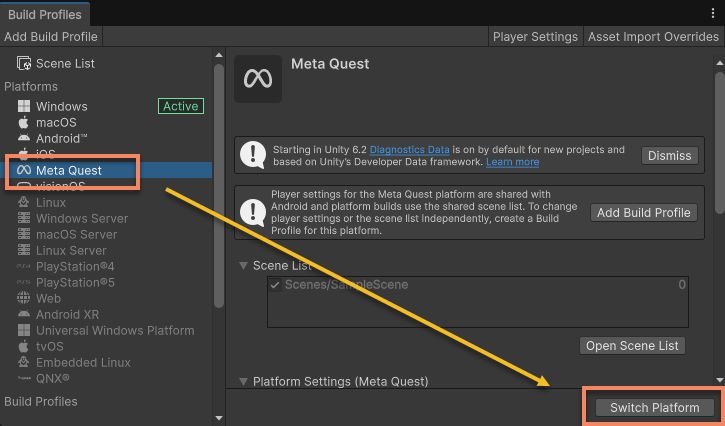Collapse Platform Settings (Meta Quest) section
The image size is (725, 426).
(243, 382)
